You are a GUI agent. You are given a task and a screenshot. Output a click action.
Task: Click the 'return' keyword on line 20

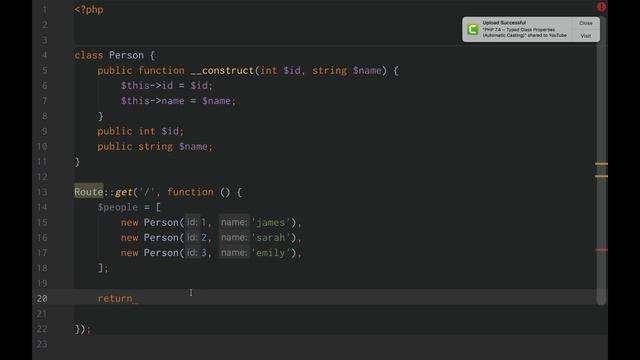[x=115, y=298]
